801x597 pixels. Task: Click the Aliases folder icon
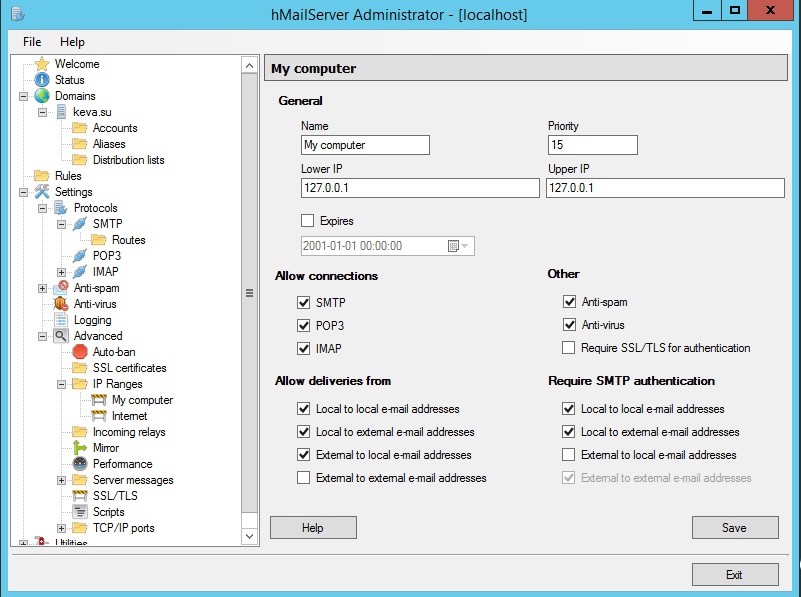click(x=80, y=144)
